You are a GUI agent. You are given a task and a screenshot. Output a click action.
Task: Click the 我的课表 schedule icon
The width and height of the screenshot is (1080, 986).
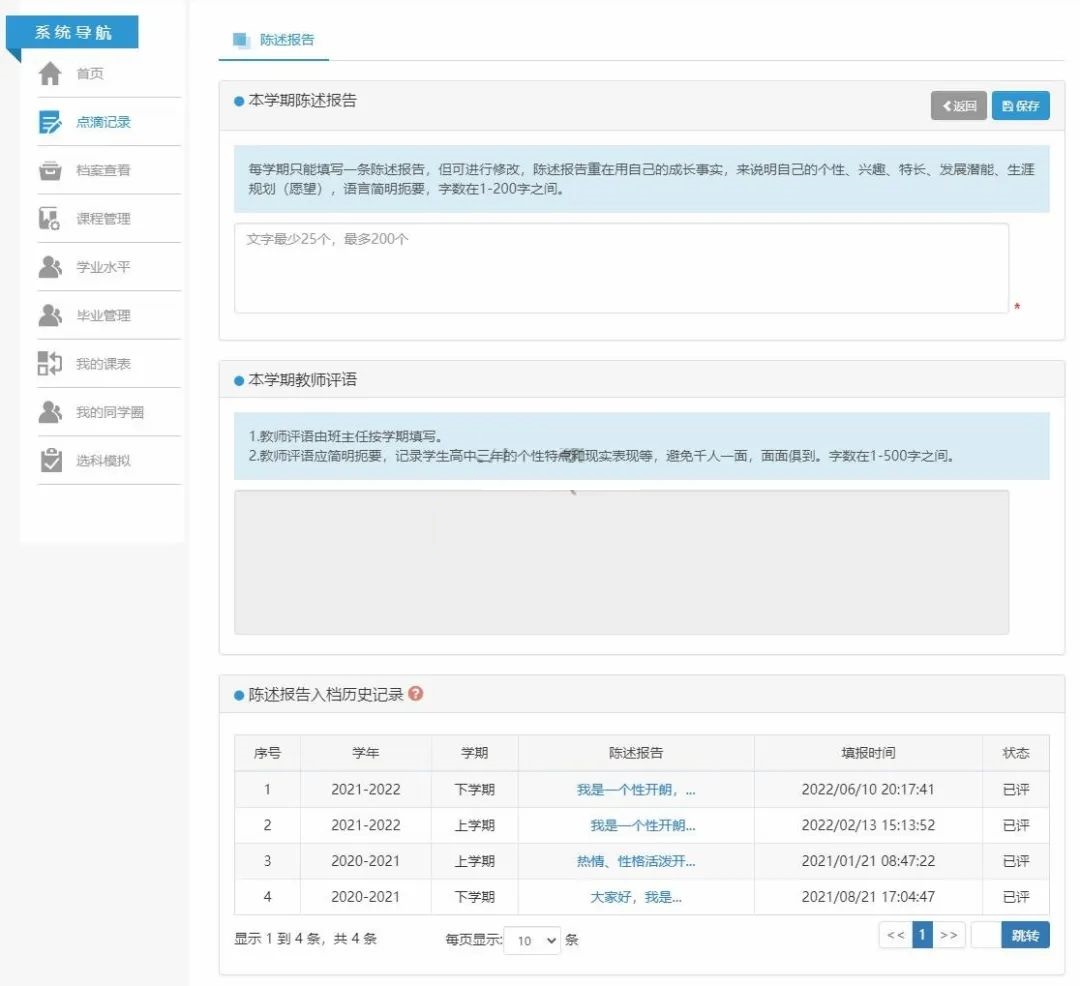(50, 364)
